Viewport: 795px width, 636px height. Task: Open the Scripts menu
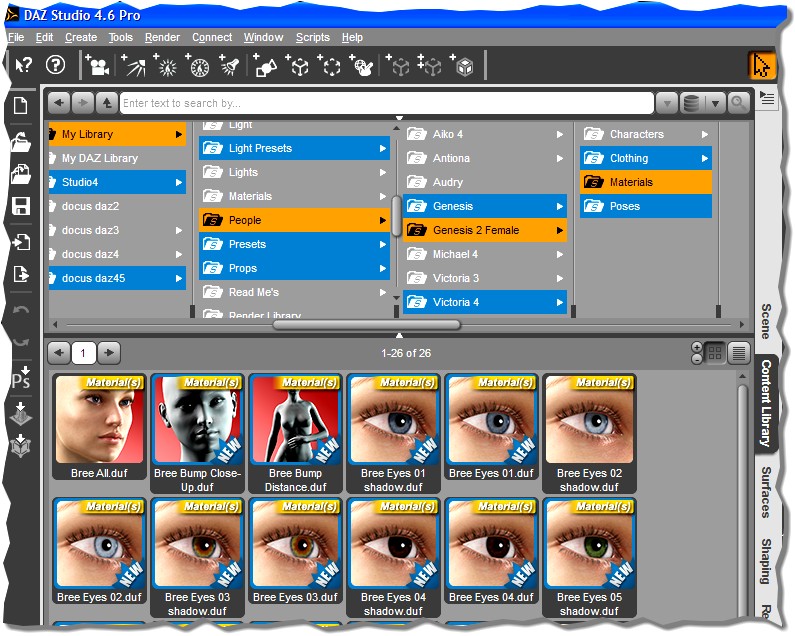(313, 38)
